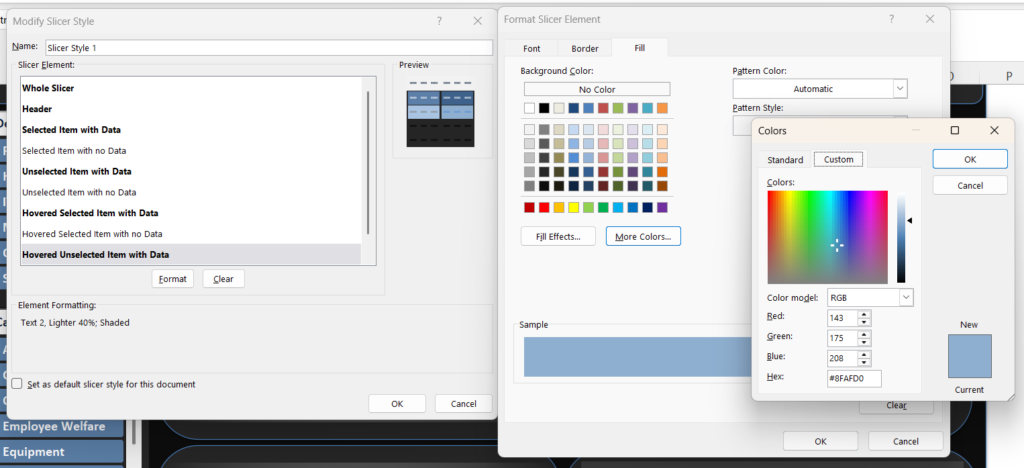Switch to the Standard colors tab

(x=785, y=160)
